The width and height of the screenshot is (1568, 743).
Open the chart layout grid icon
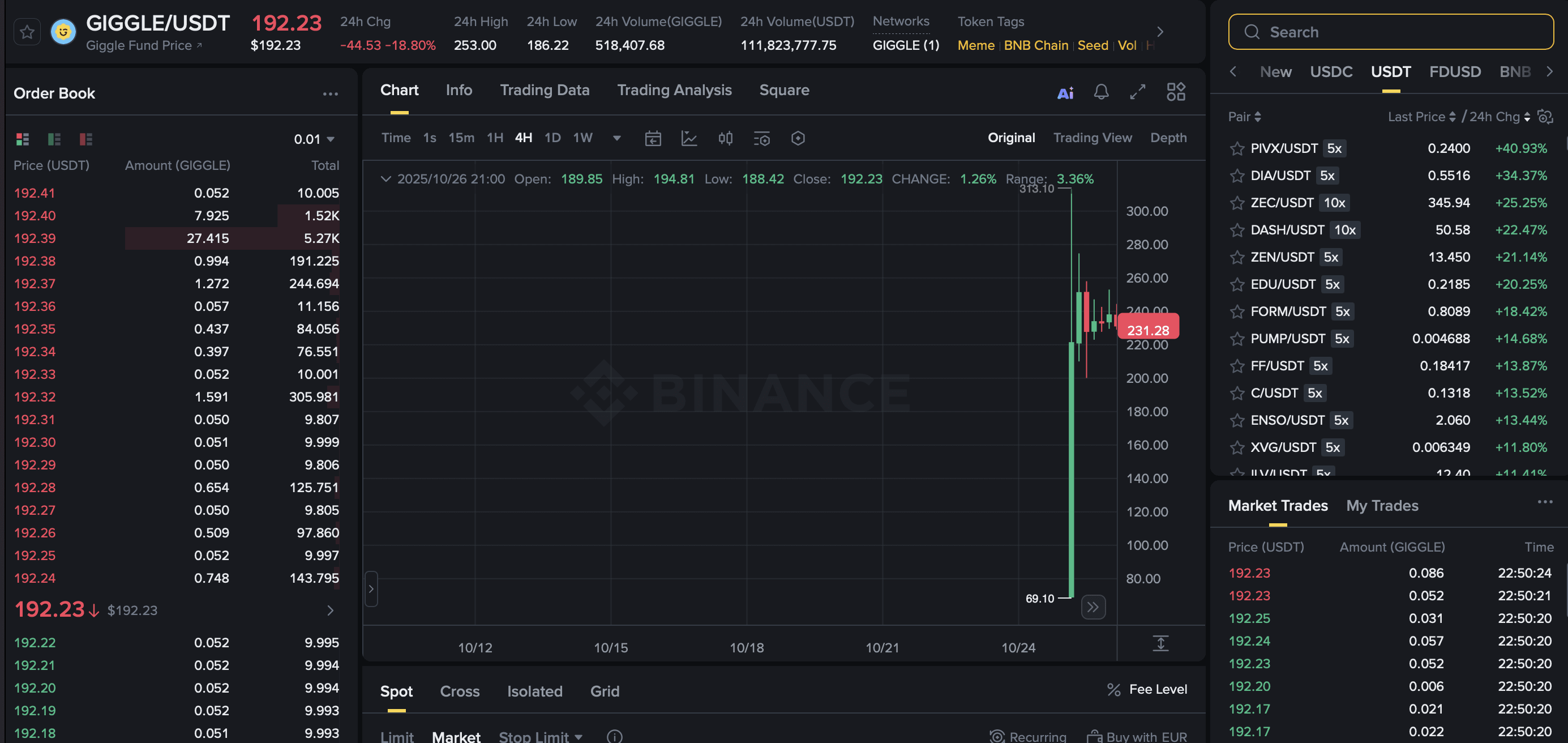click(x=1176, y=92)
